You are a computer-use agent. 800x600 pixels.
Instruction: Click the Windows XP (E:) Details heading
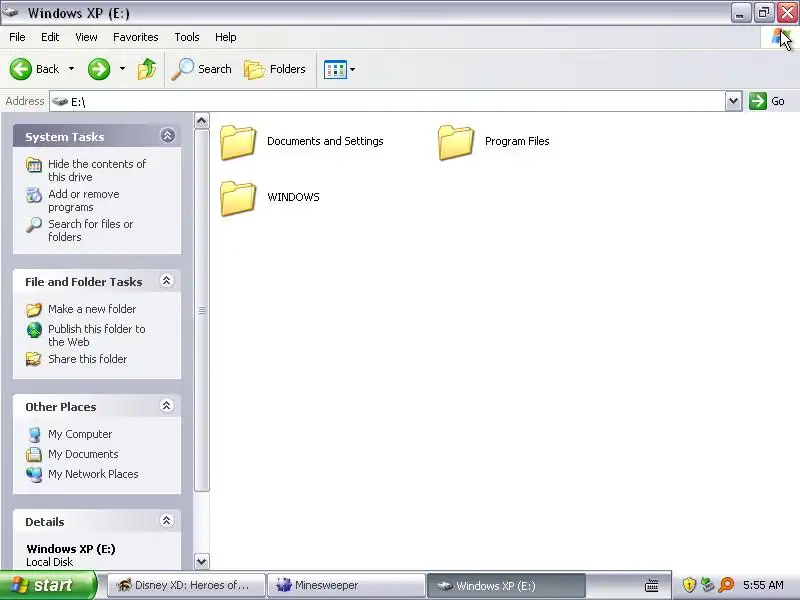pos(71,549)
